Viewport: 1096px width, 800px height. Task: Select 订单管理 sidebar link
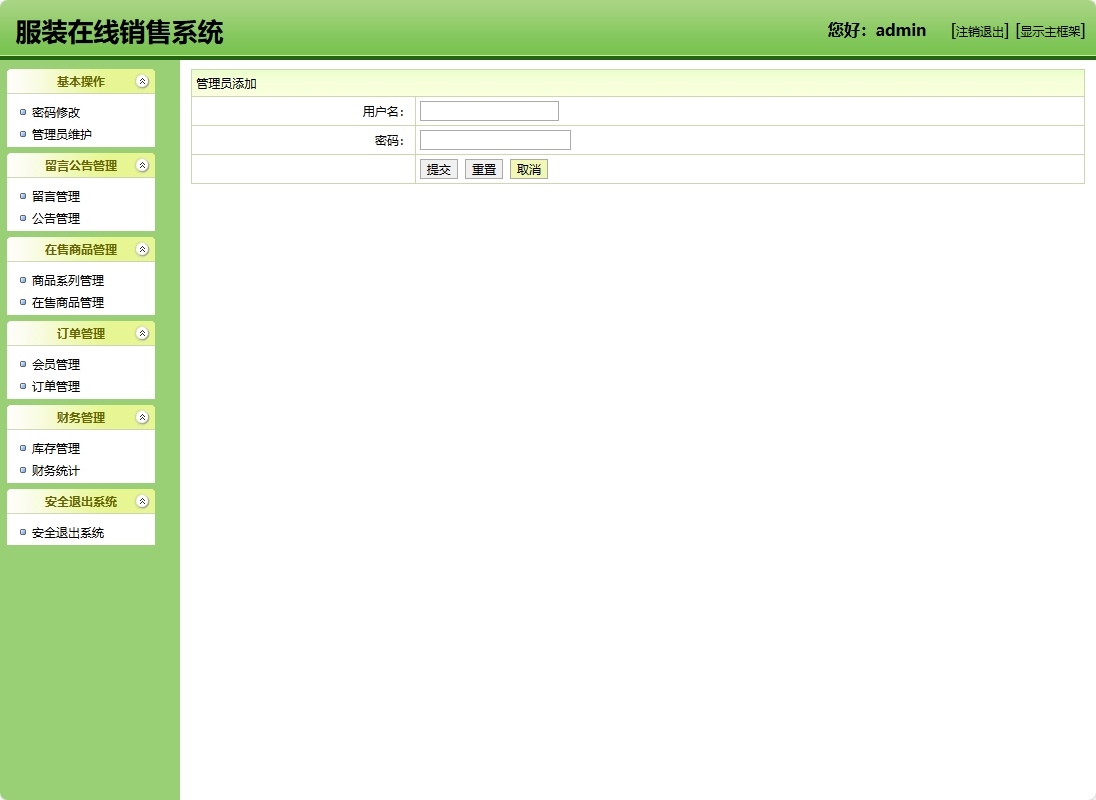56,386
